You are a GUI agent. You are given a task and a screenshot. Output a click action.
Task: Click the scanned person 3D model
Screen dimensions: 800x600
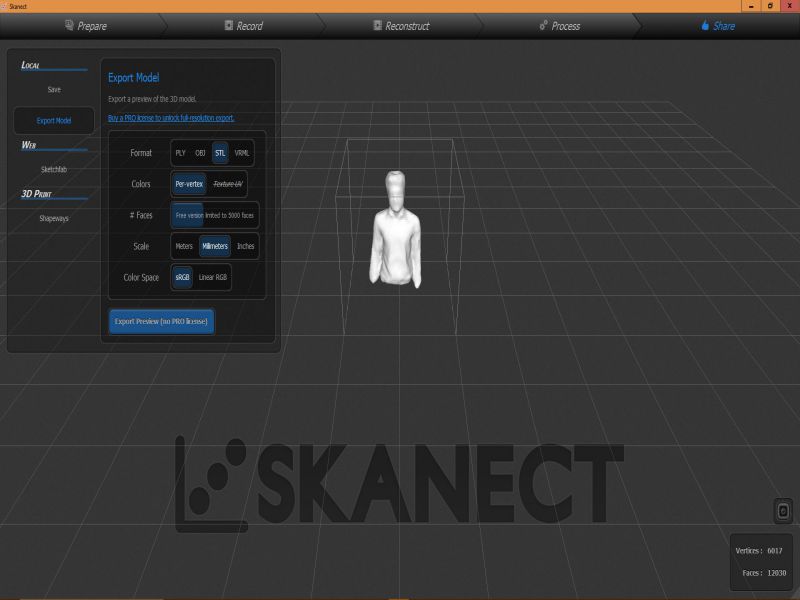point(395,230)
